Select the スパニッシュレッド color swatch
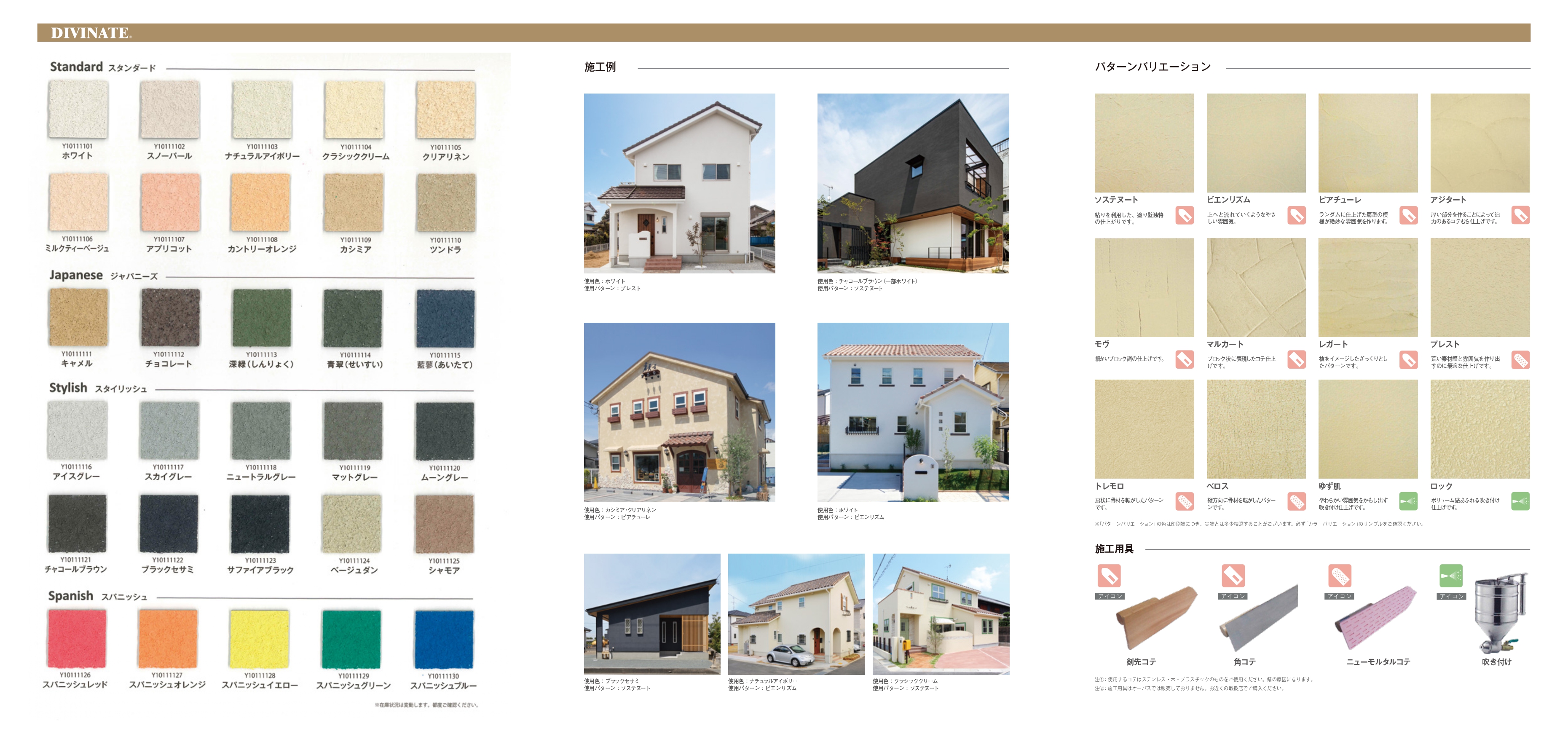The height and width of the screenshot is (739, 1568). [77, 639]
